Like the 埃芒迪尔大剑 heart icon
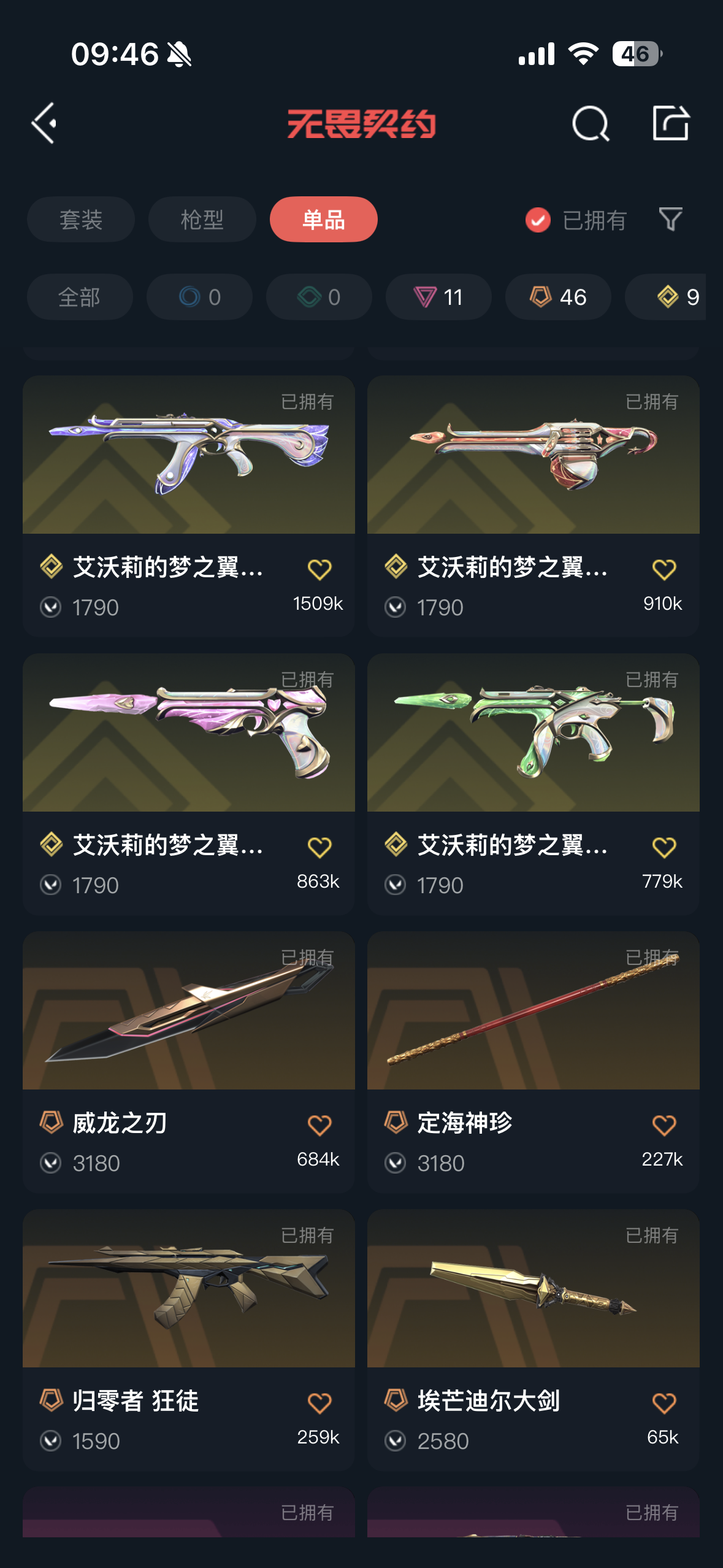This screenshot has height=1568, width=723. [664, 1403]
